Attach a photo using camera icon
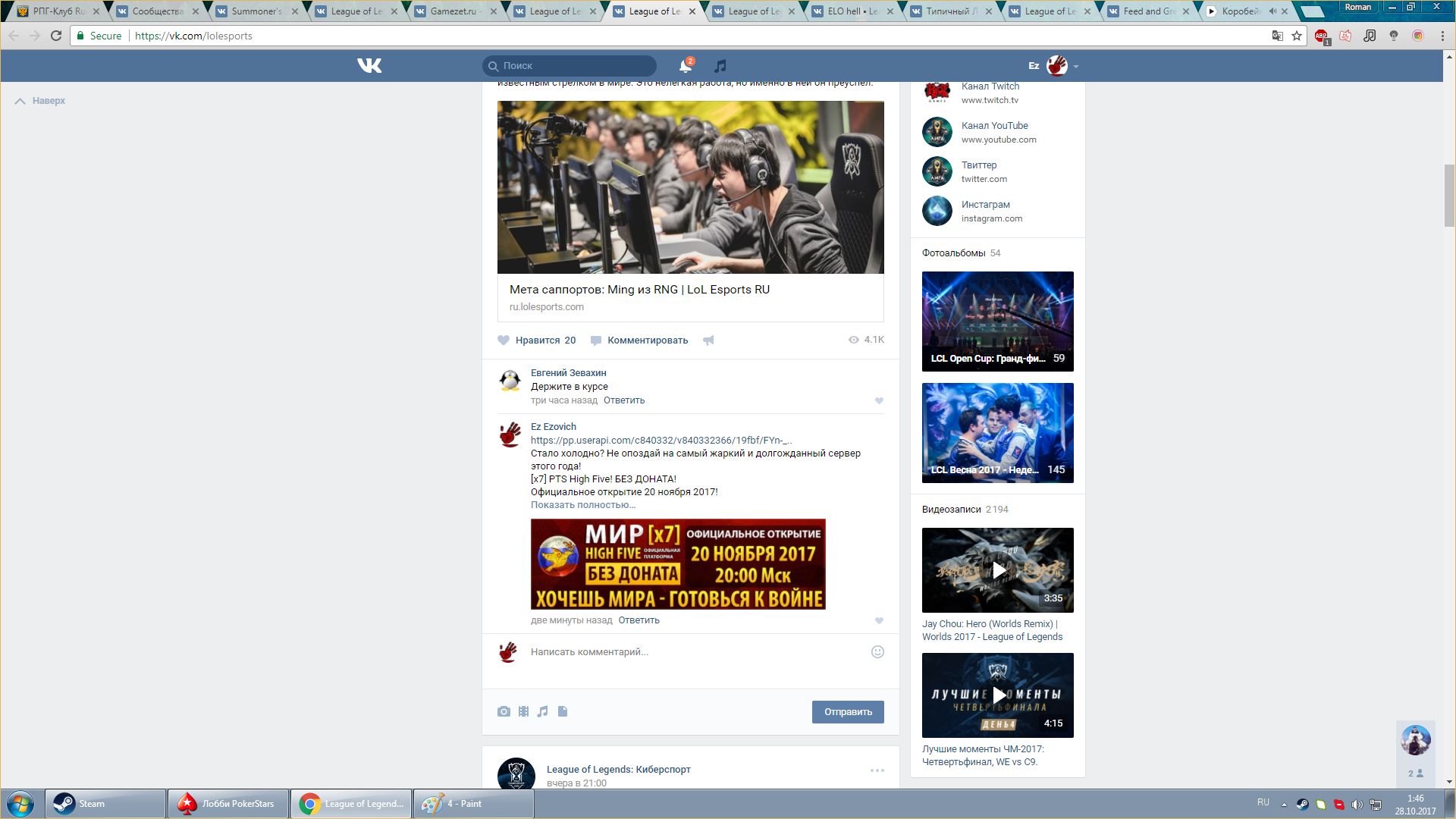 point(504,711)
